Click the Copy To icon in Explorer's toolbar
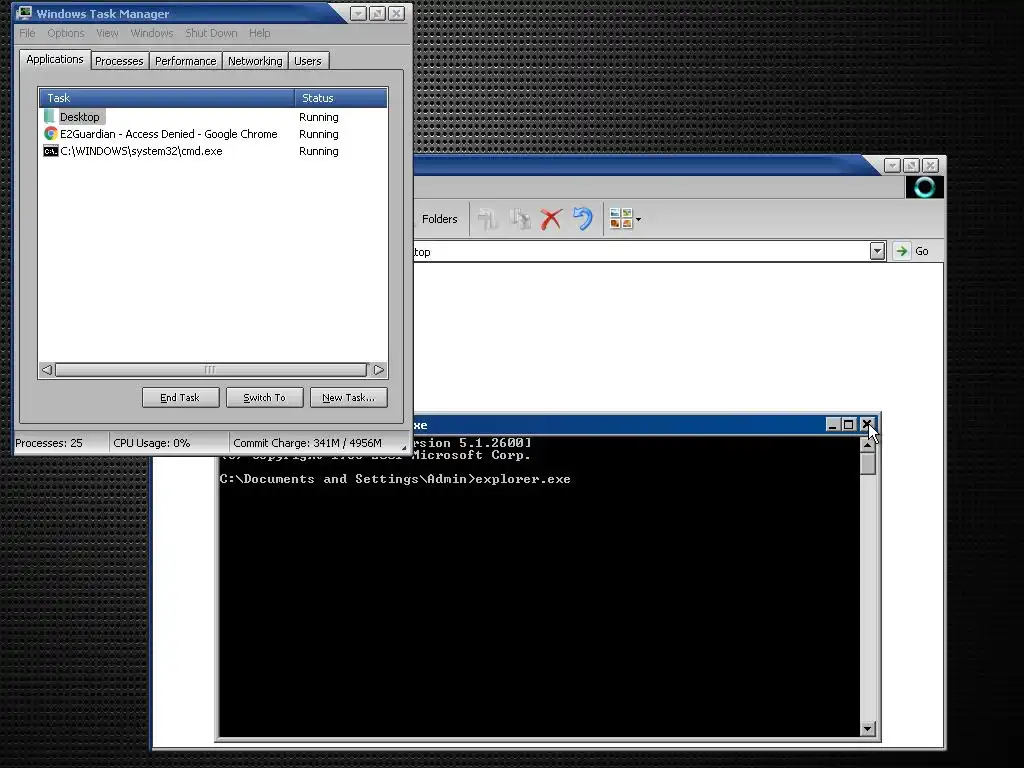The image size is (1024, 768). coord(520,219)
